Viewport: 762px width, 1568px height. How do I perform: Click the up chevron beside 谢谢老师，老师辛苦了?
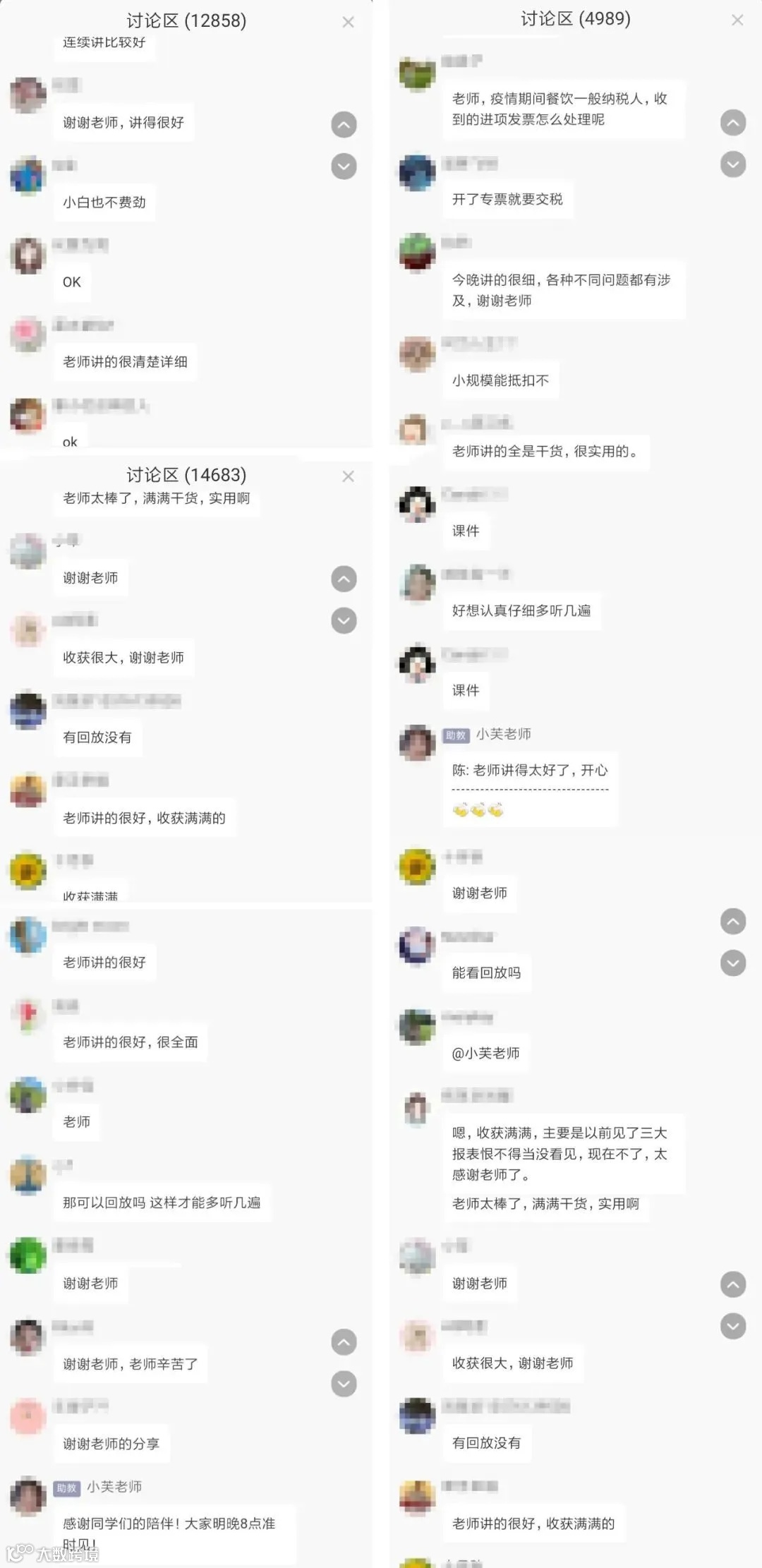(344, 1342)
